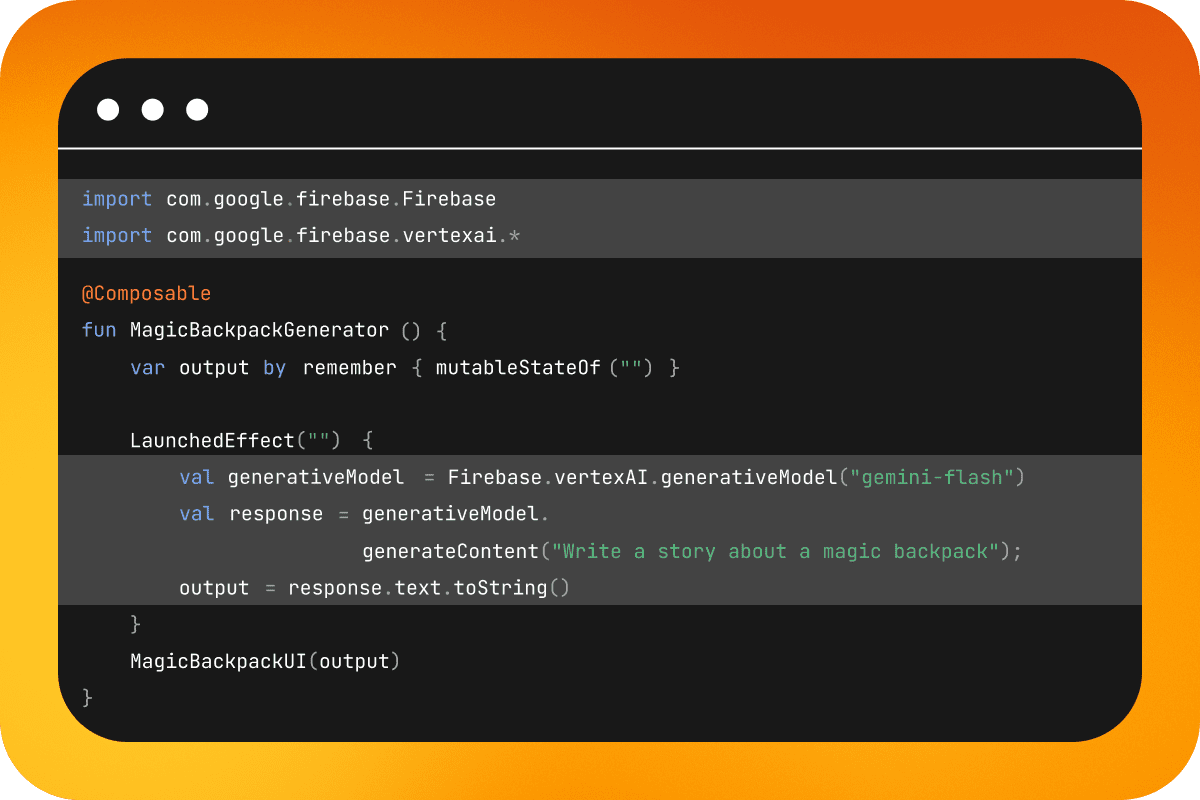This screenshot has height=800, width=1200.
Task: Select the "com.google.firebase.Firebase" import path
Action: coord(331,199)
